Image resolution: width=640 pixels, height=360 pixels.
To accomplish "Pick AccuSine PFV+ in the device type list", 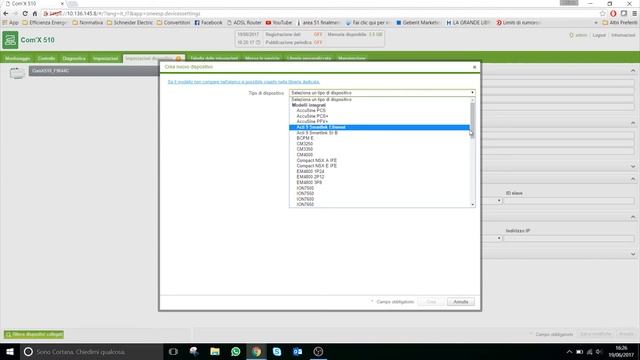I will point(379,122).
